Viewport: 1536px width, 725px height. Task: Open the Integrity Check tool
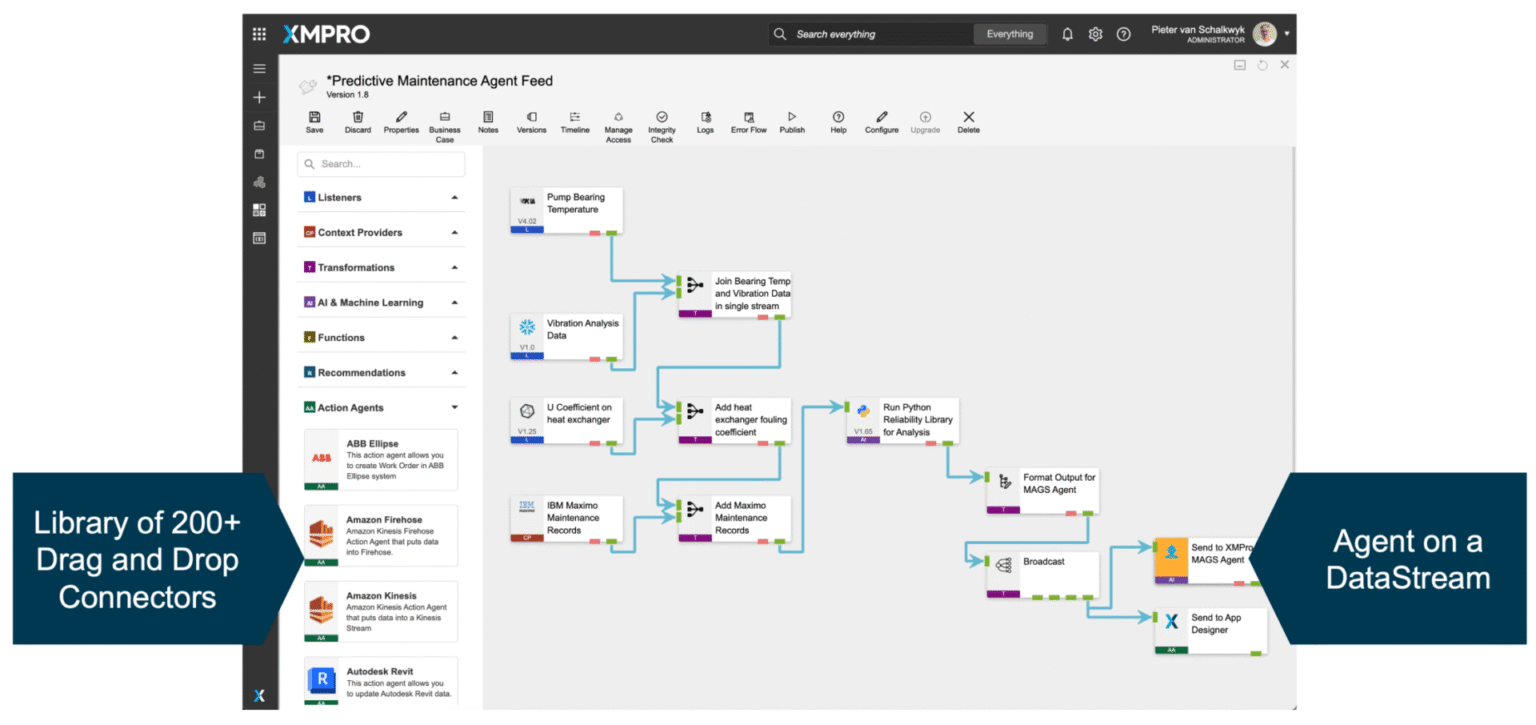pyautogui.click(x=661, y=118)
